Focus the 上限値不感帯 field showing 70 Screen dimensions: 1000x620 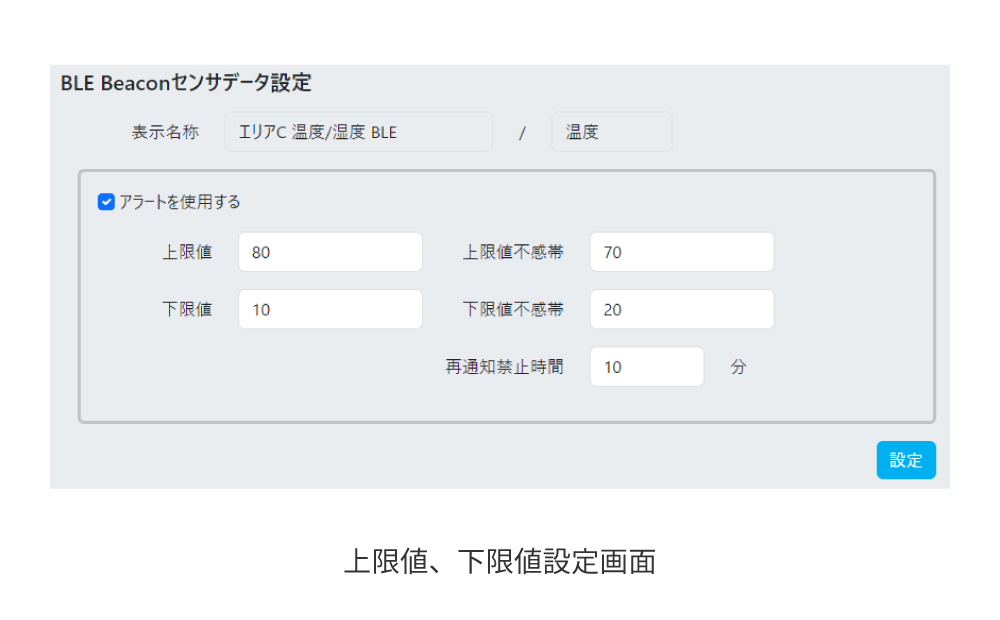click(682, 252)
